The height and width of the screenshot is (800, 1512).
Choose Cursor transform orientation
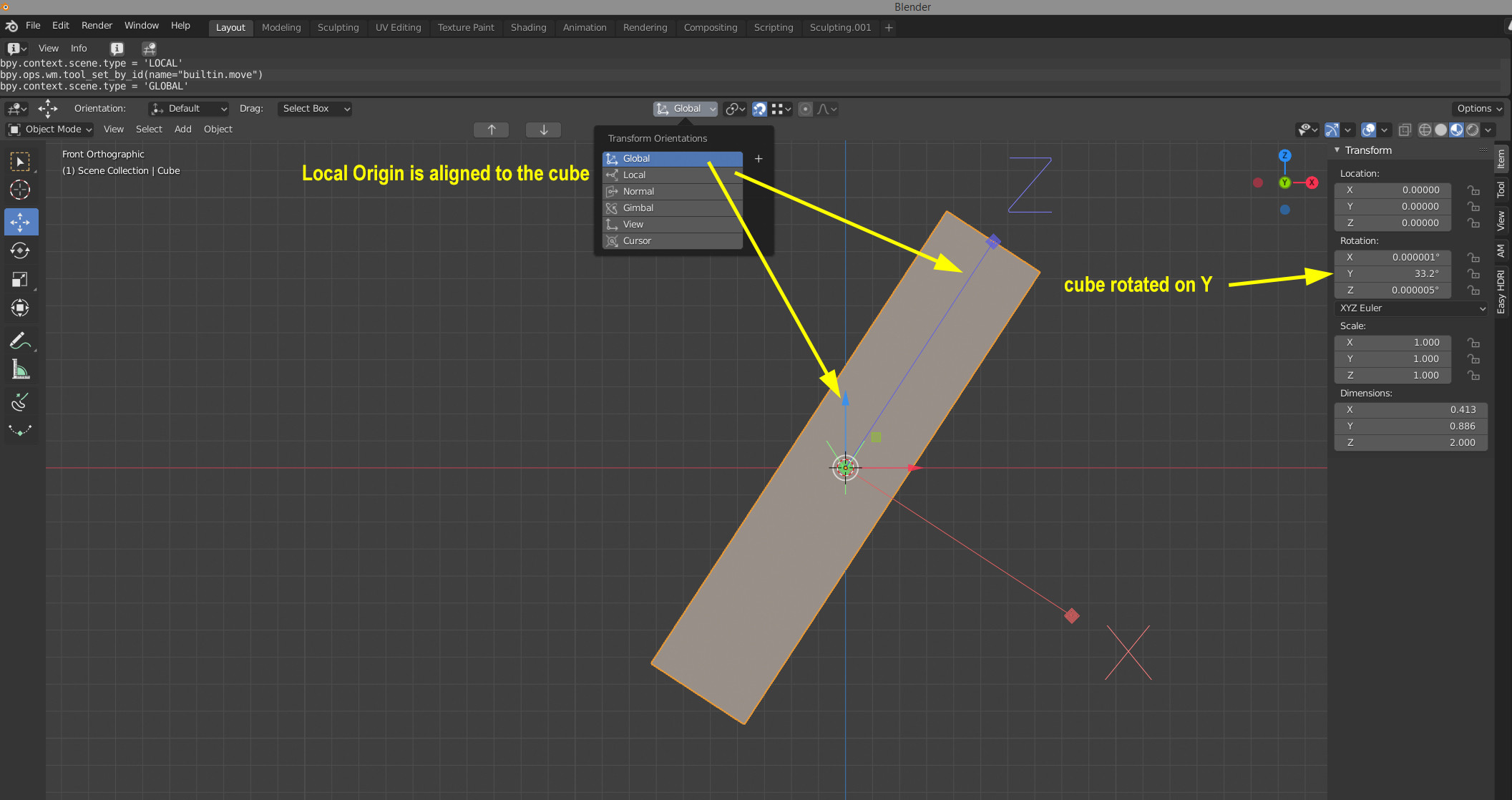click(x=673, y=241)
